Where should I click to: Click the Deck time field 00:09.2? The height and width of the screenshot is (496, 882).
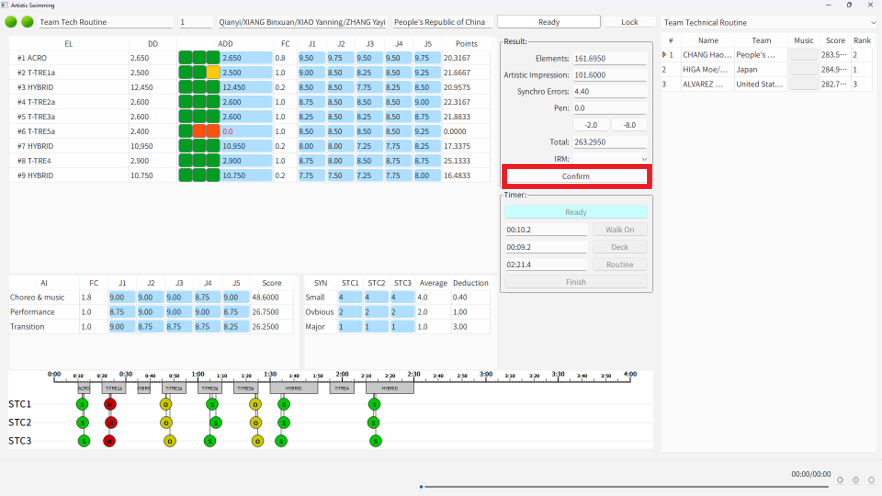[546, 247]
